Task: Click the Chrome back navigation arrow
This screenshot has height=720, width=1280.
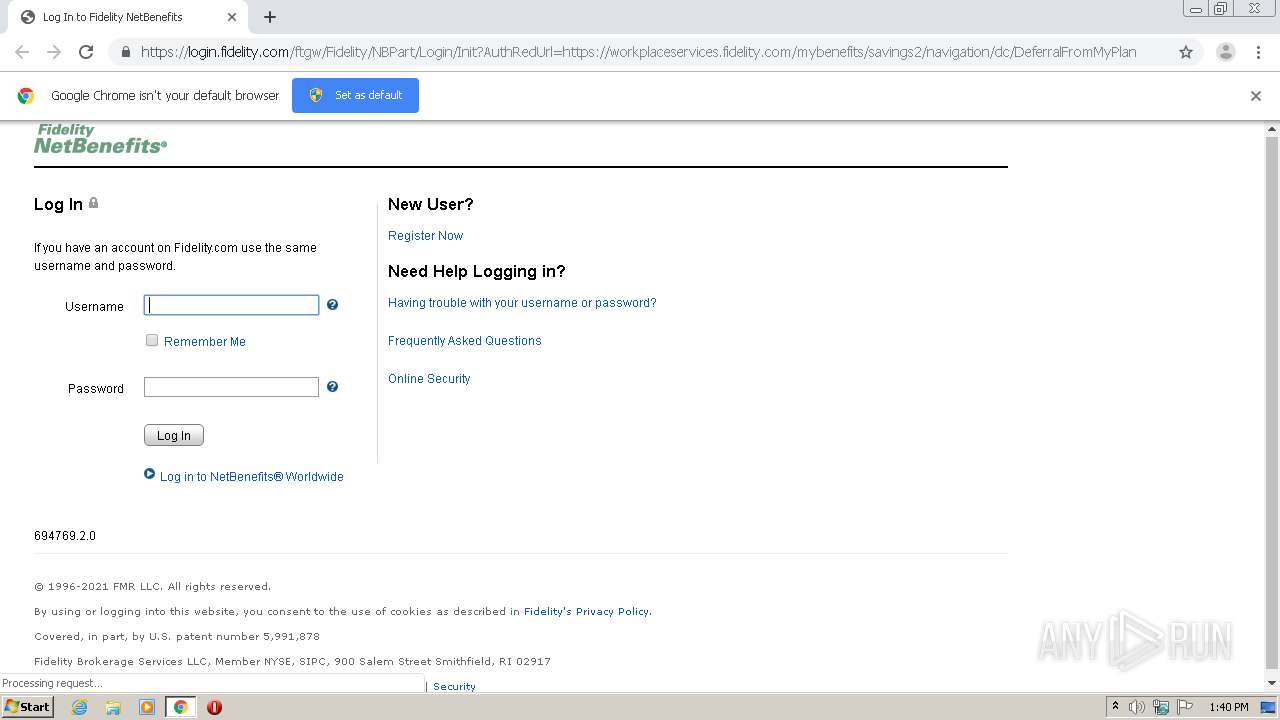Action: [x=22, y=52]
